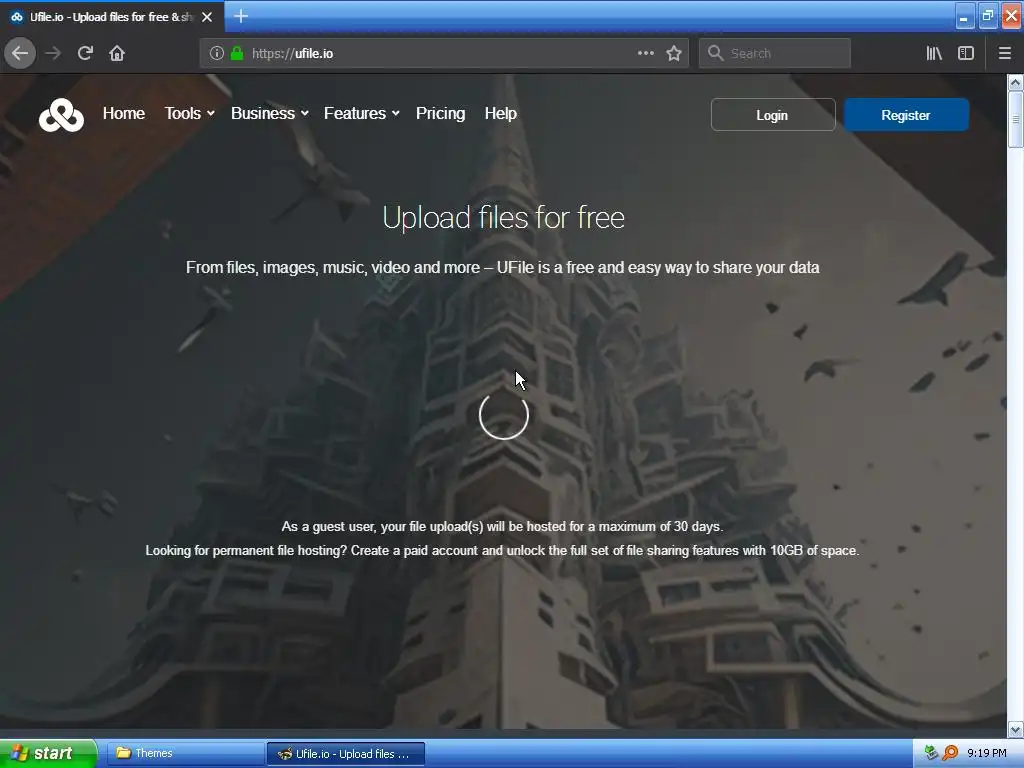Open the Home nav link
Image resolution: width=1024 pixels, height=768 pixels.
click(x=123, y=113)
